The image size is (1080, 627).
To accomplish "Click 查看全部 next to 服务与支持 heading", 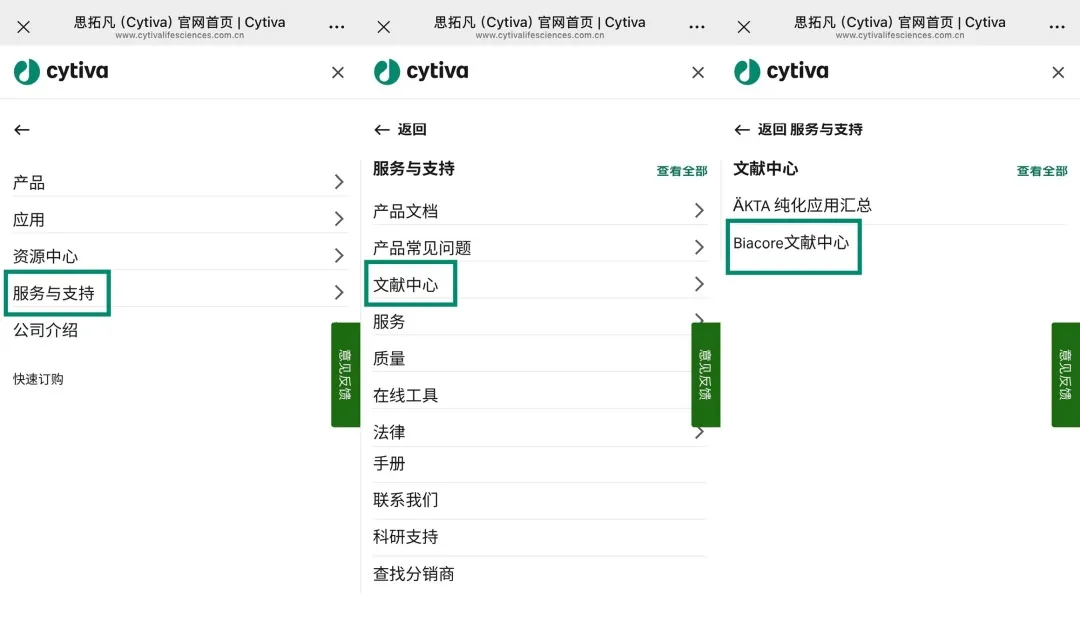I will (x=682, y=171).
